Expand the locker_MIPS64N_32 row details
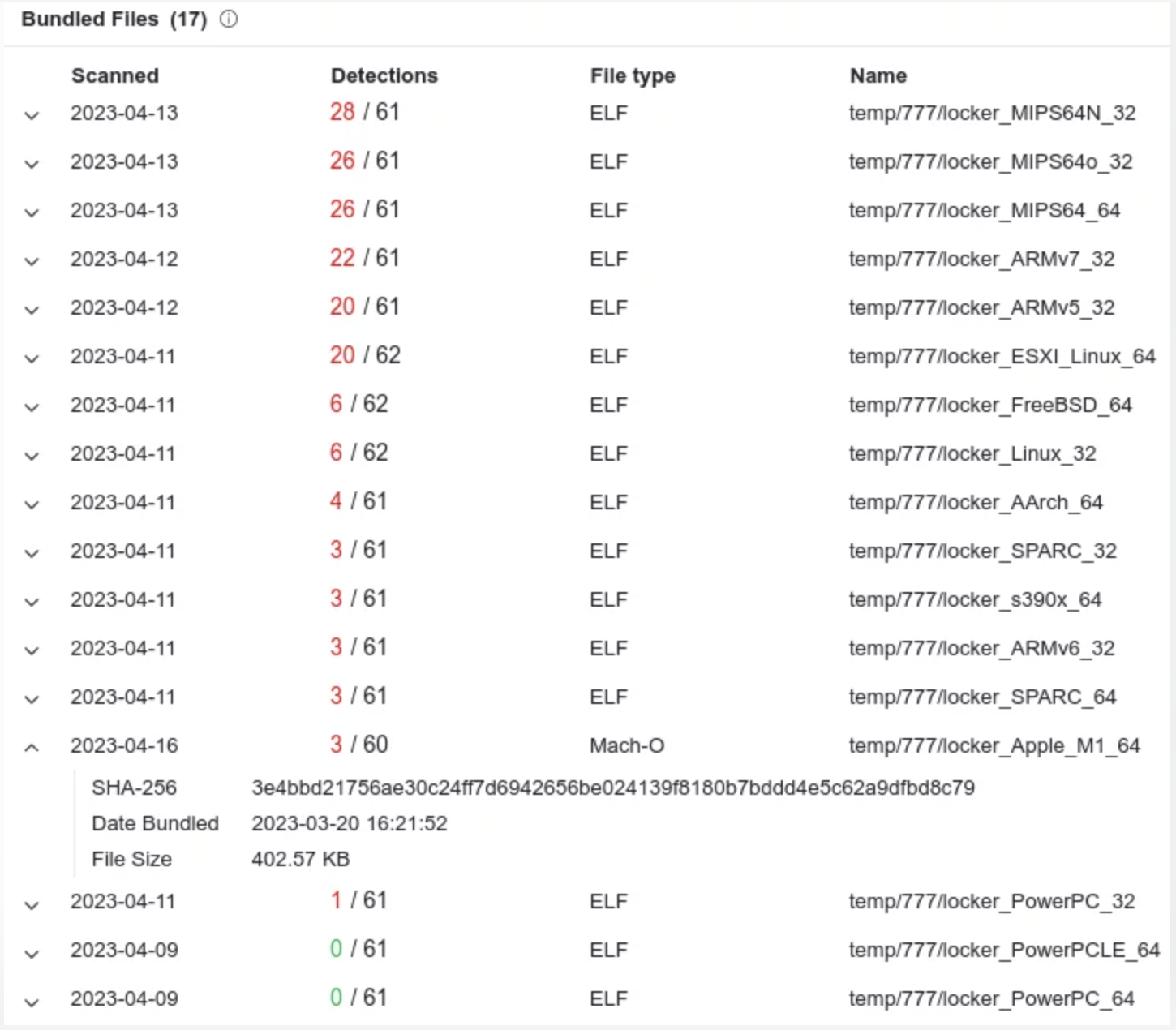 pyautogui.click(x=32, y=115)
